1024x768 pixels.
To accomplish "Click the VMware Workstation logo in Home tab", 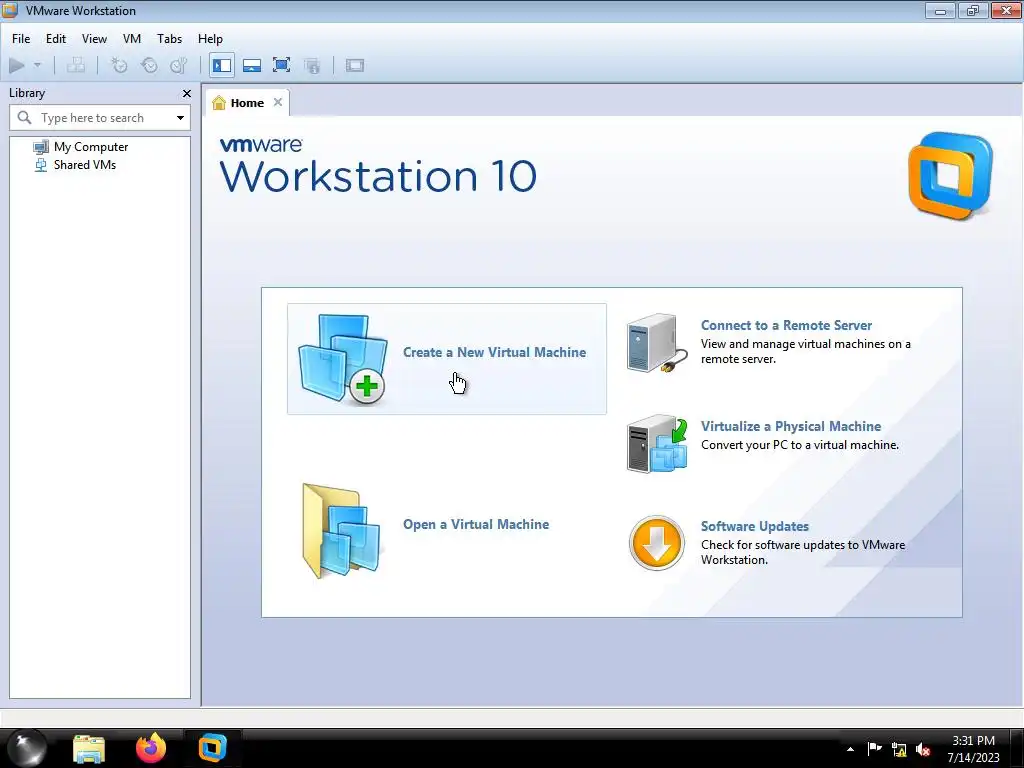I will coord(951,176).
